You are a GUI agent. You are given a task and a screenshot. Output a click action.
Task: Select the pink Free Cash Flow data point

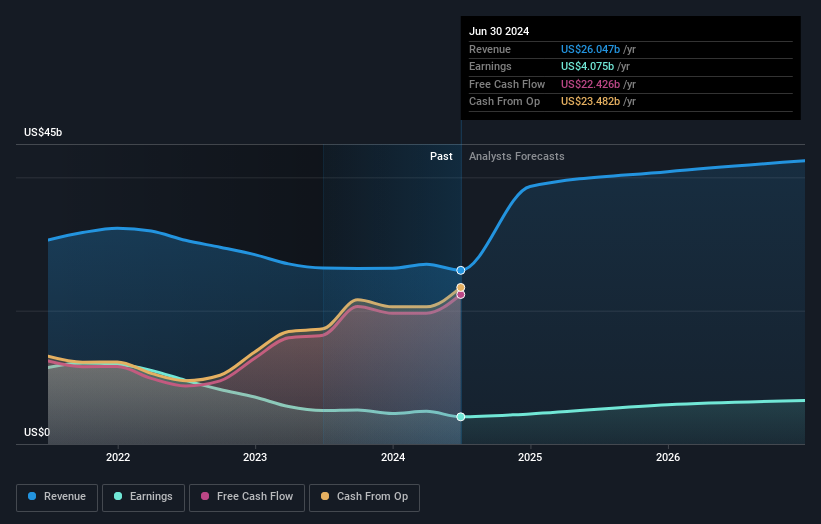pos(461,295)
